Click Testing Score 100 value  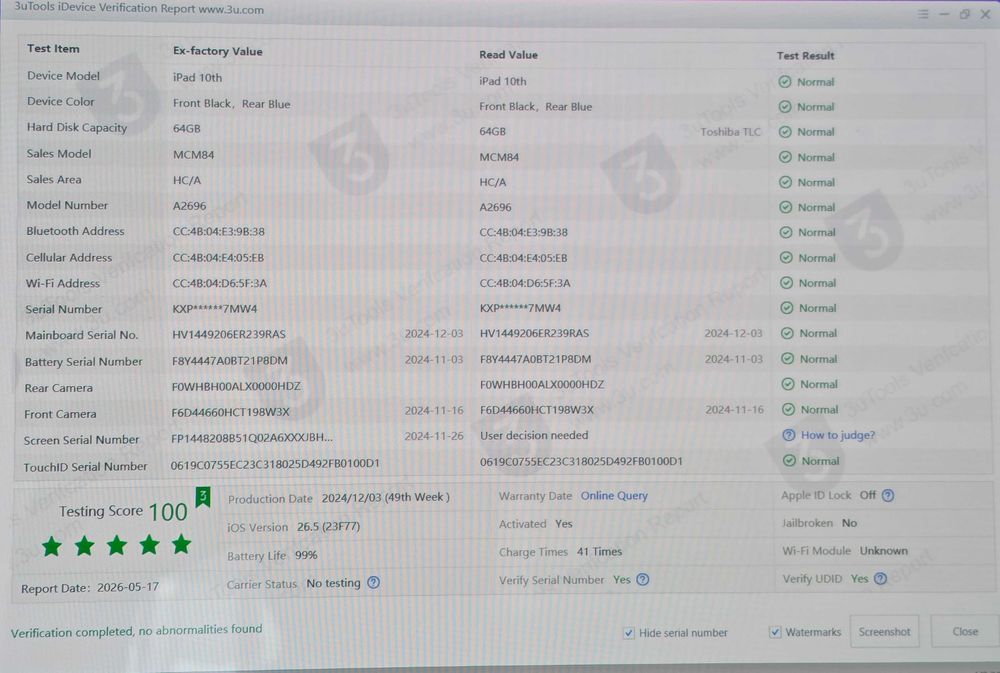coord(168,512)
